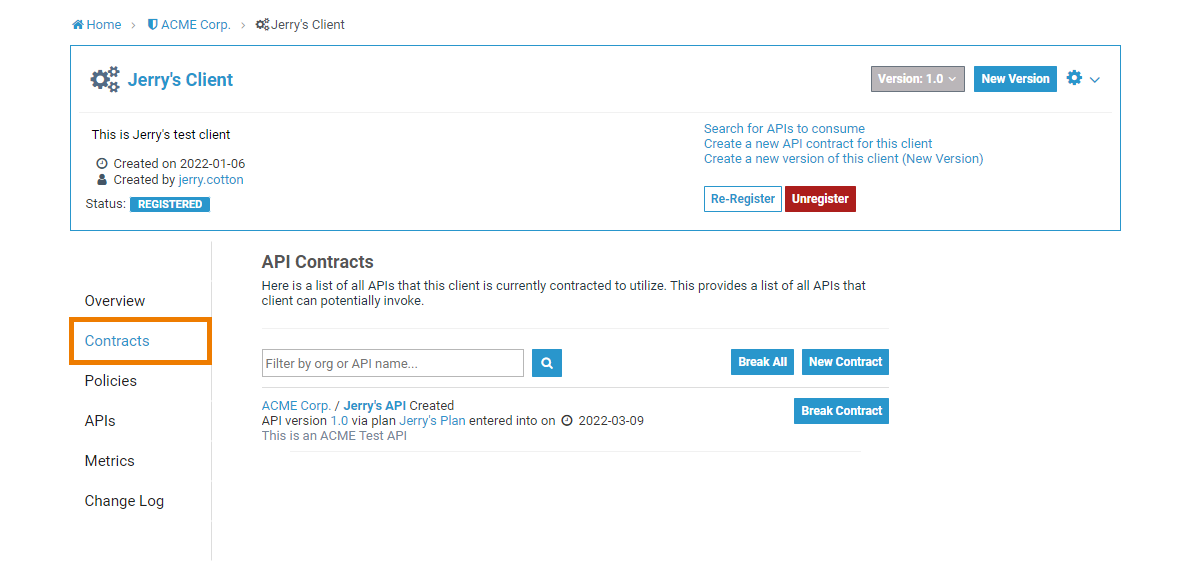The height and width of the screenshot is (585, 1183).
Task: Follow Search for APIs to consume link
Action: [784, 128]
